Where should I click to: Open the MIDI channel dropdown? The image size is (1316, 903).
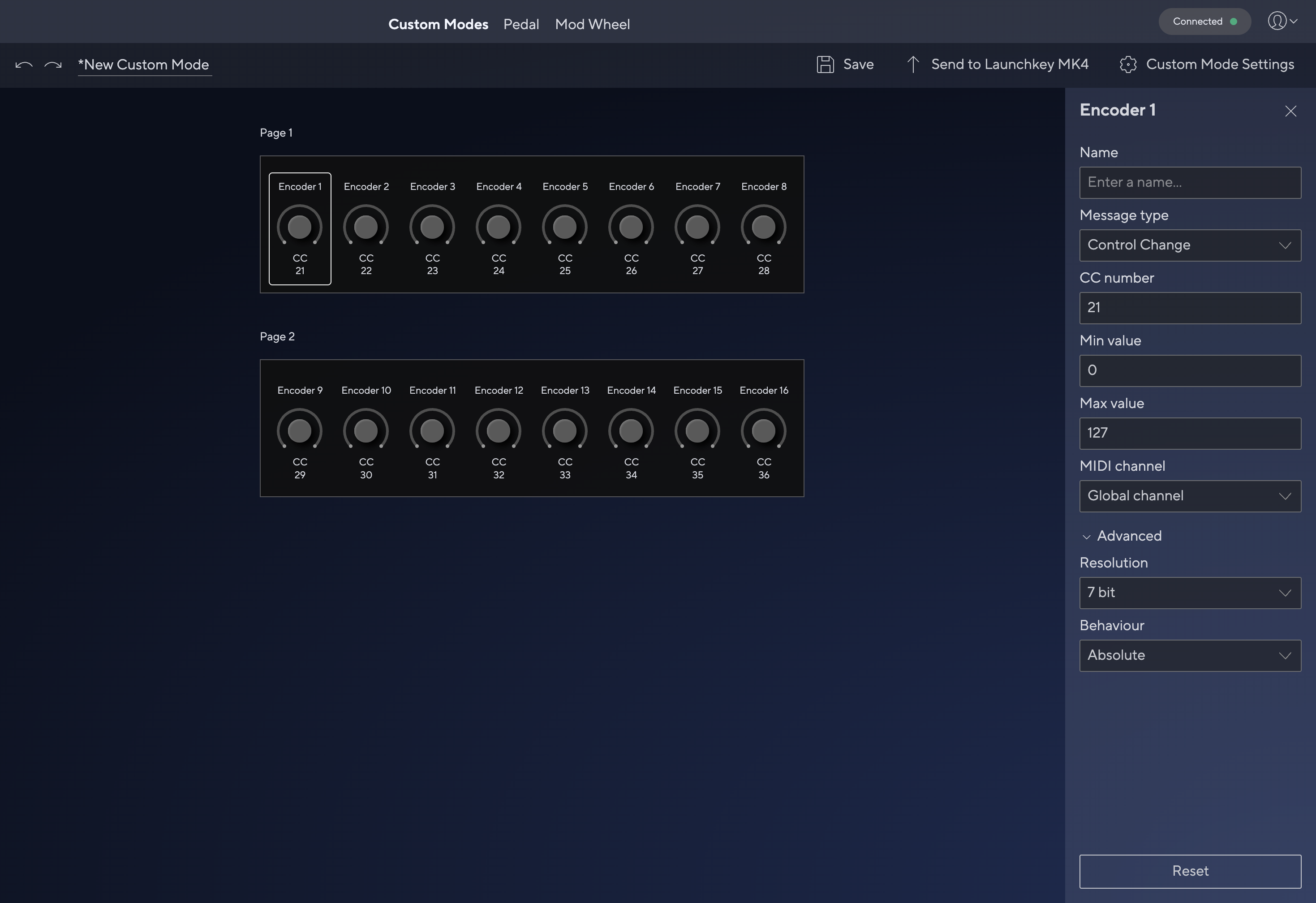pyautogui.click(x=1190, y=496)
